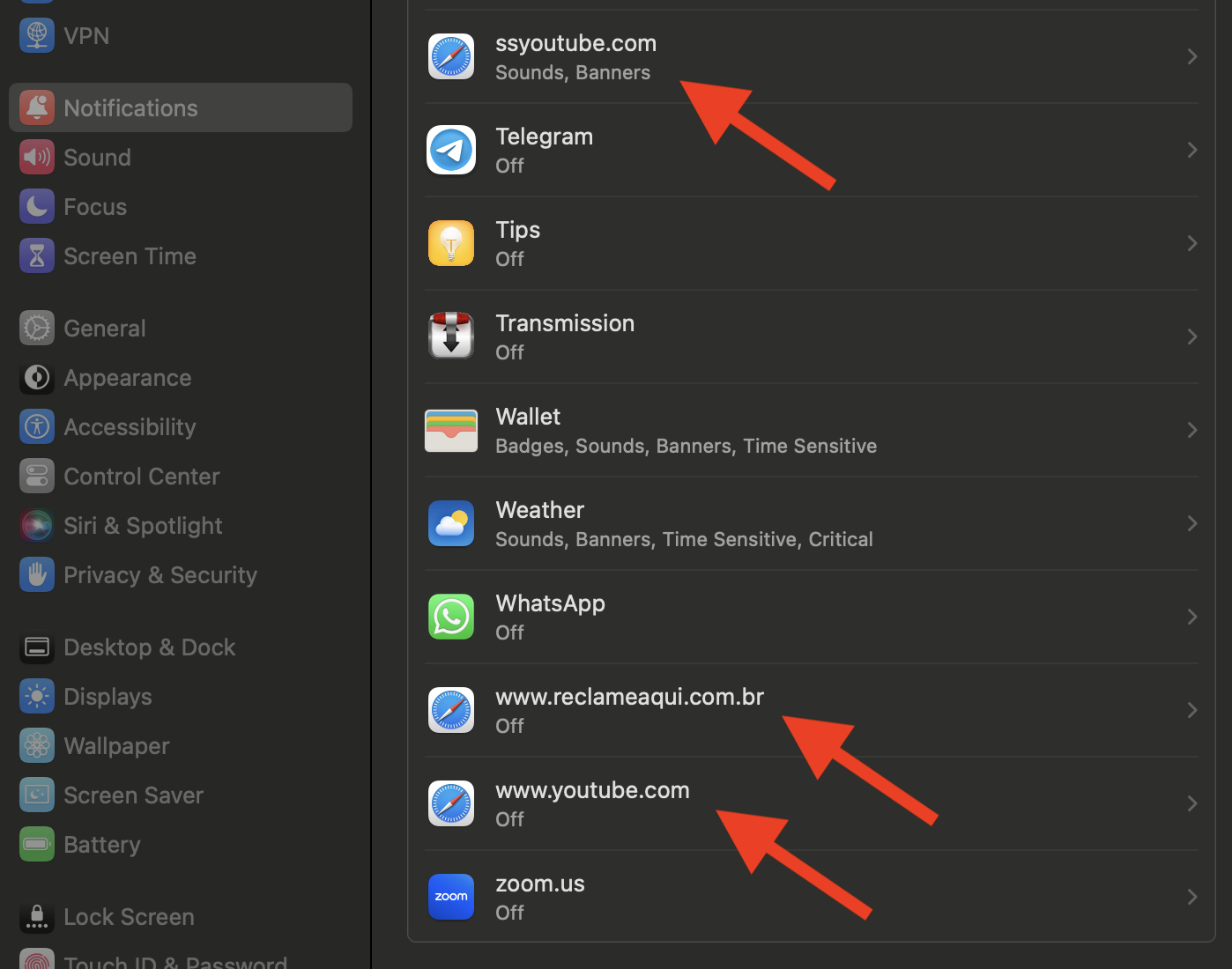The height and width of the screenshot is (969, 1232).
Task: Click the Safari icon beside www.youtube.com
Action: 451,803
